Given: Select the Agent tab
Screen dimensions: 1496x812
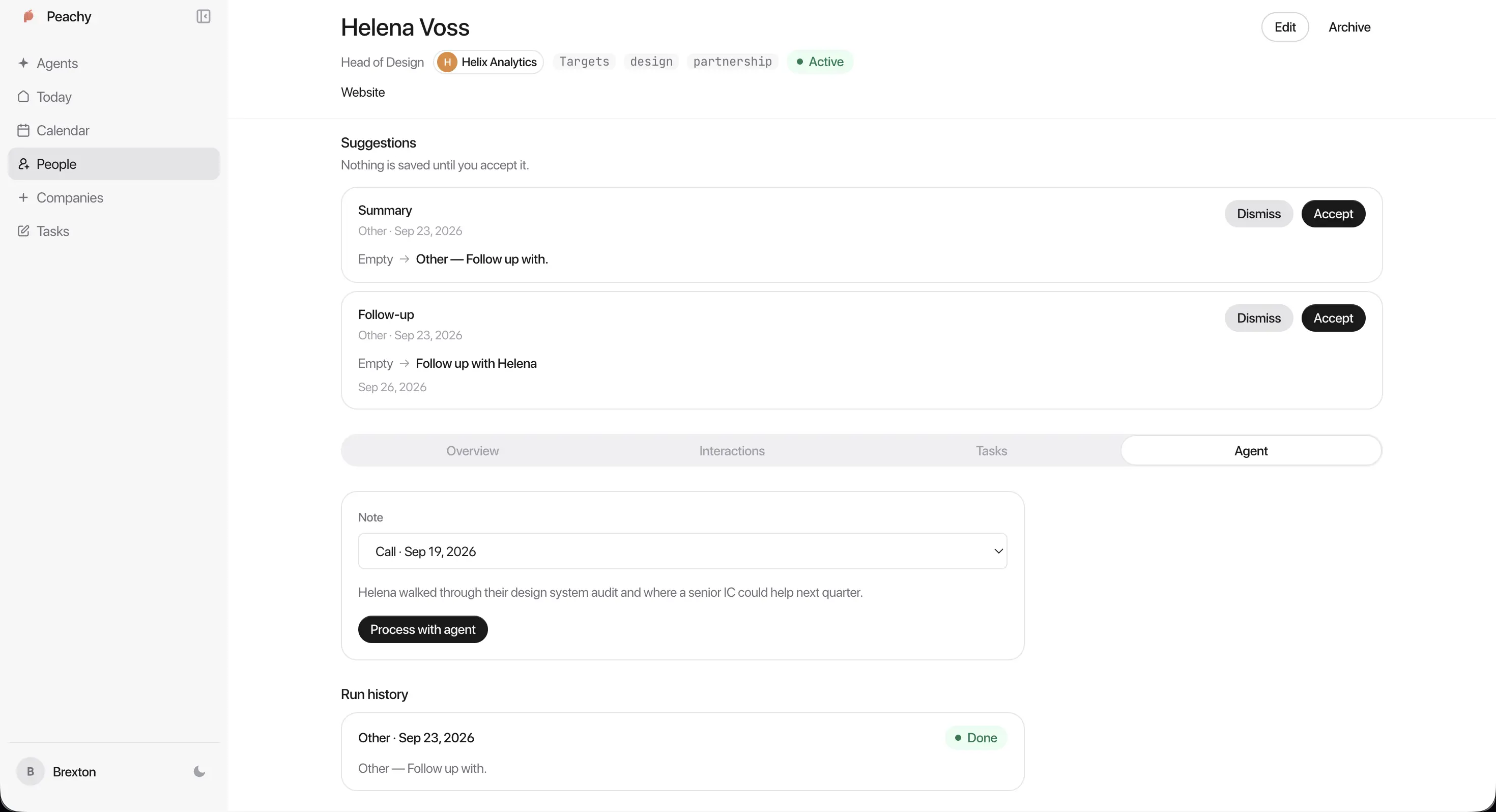Looking at the screenshot, I should (1251, 451).
